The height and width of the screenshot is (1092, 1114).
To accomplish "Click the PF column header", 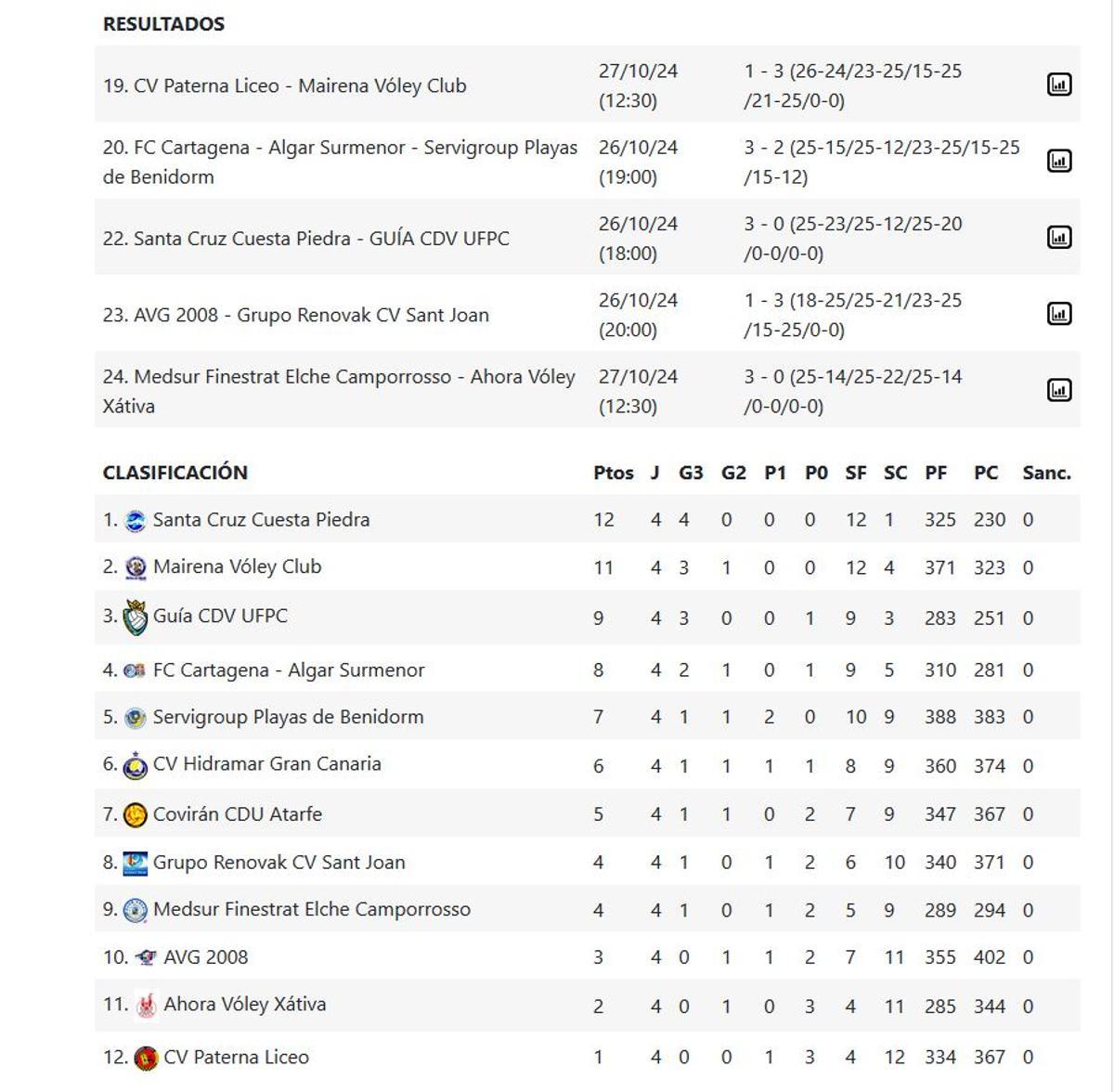I will [x=937, y=472].
